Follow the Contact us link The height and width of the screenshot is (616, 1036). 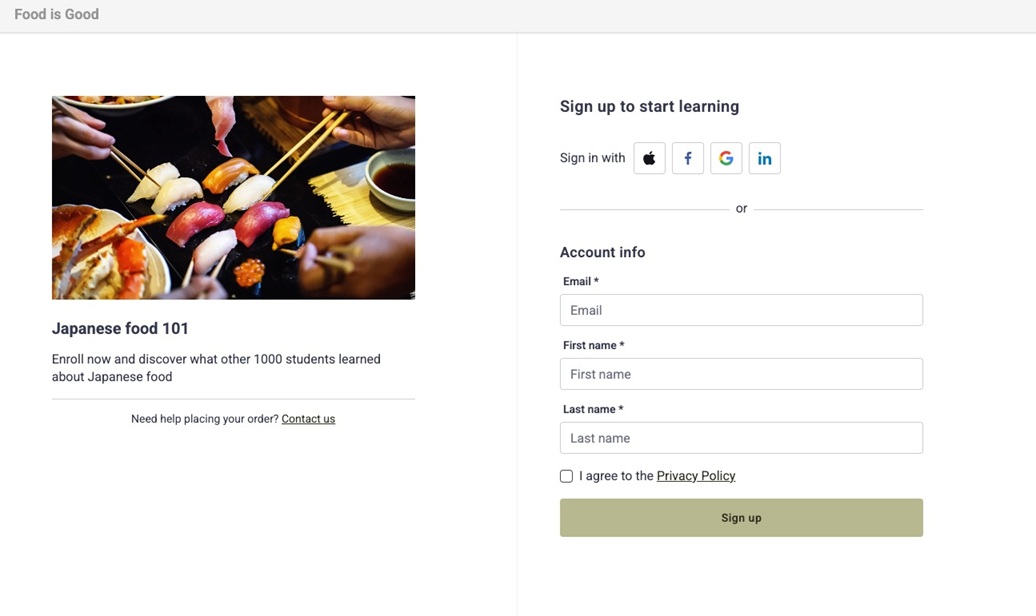pos(308,419)
